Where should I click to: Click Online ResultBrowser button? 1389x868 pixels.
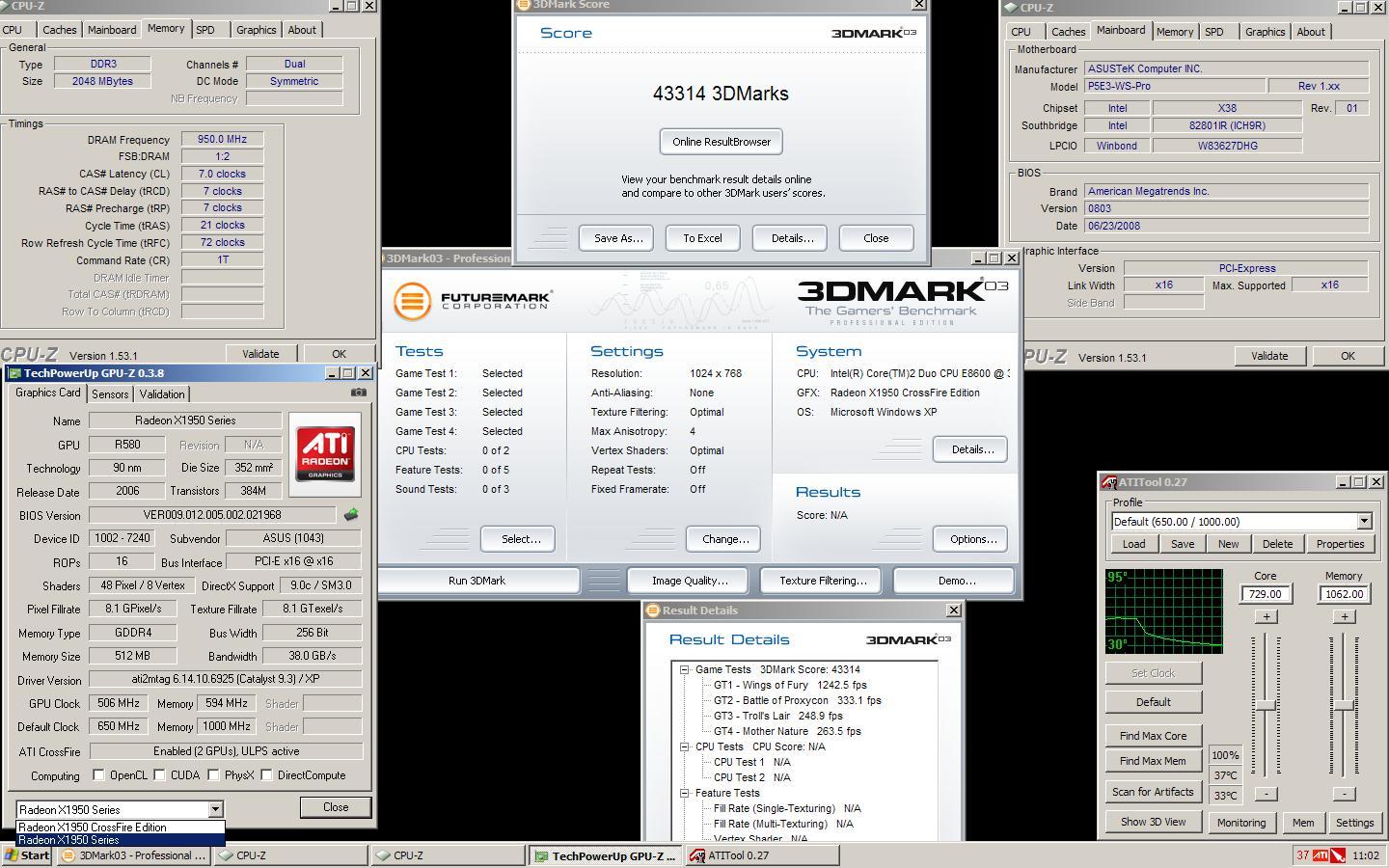point(722,142)
